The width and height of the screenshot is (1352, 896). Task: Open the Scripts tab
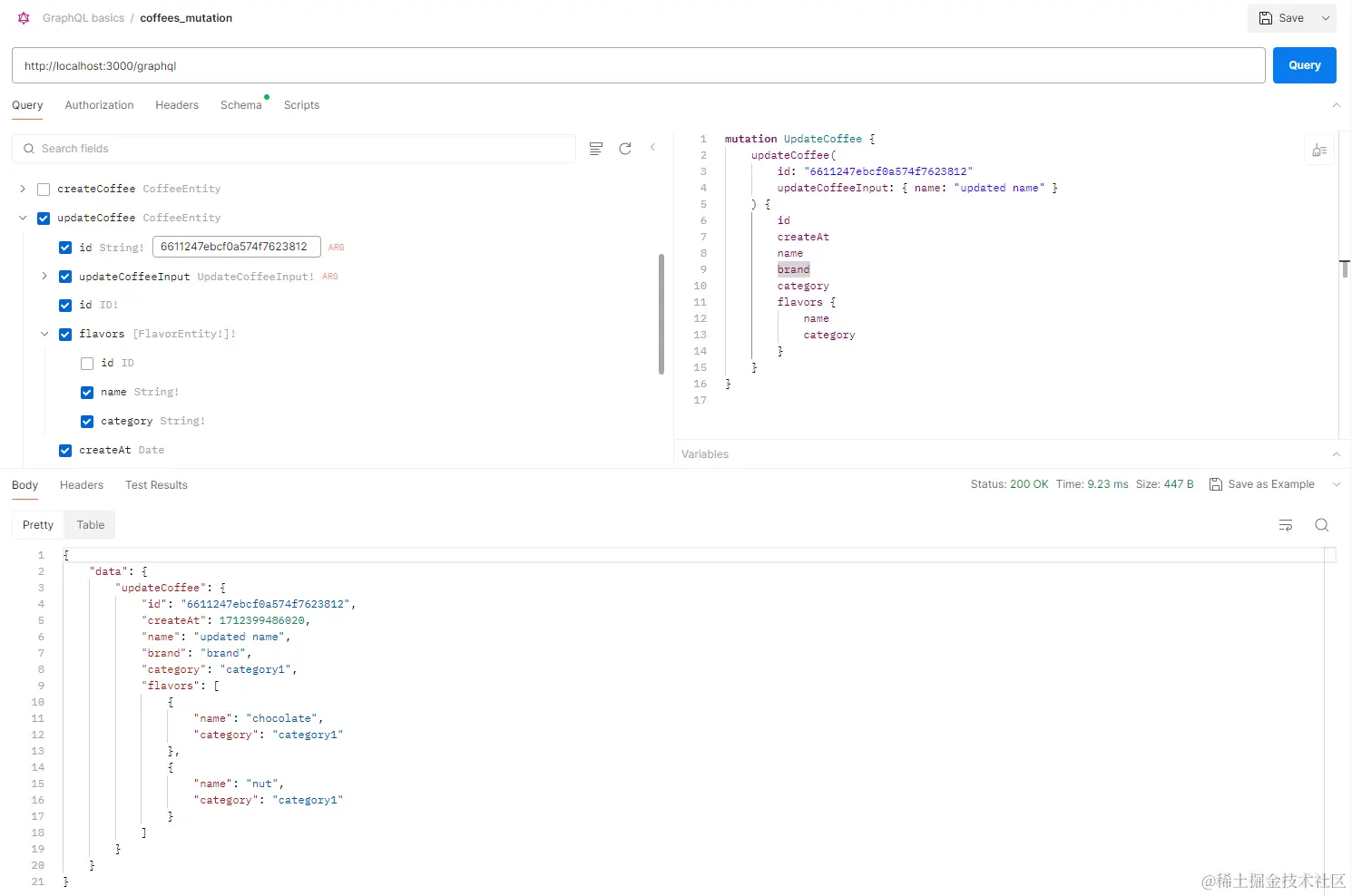(x=301, y=105)
